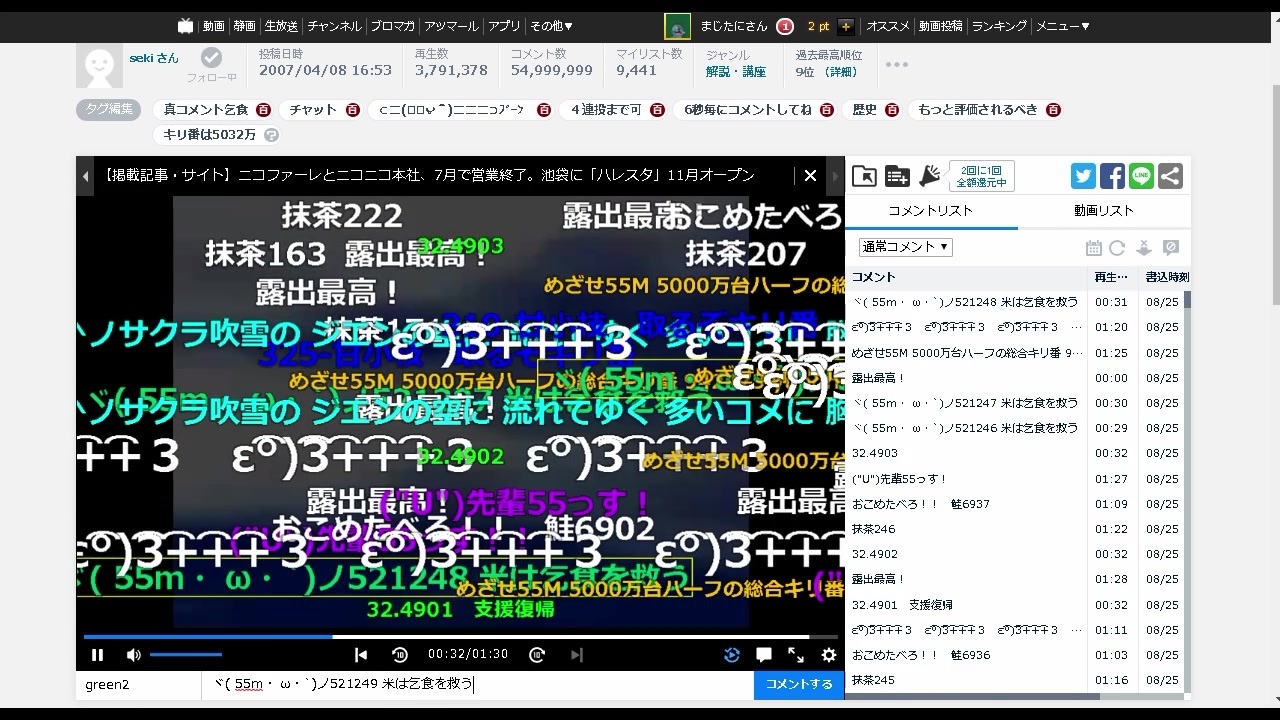1280x720 pixels.
Task: Toggle comment NG filter icon
Action: coord(1171,248)
